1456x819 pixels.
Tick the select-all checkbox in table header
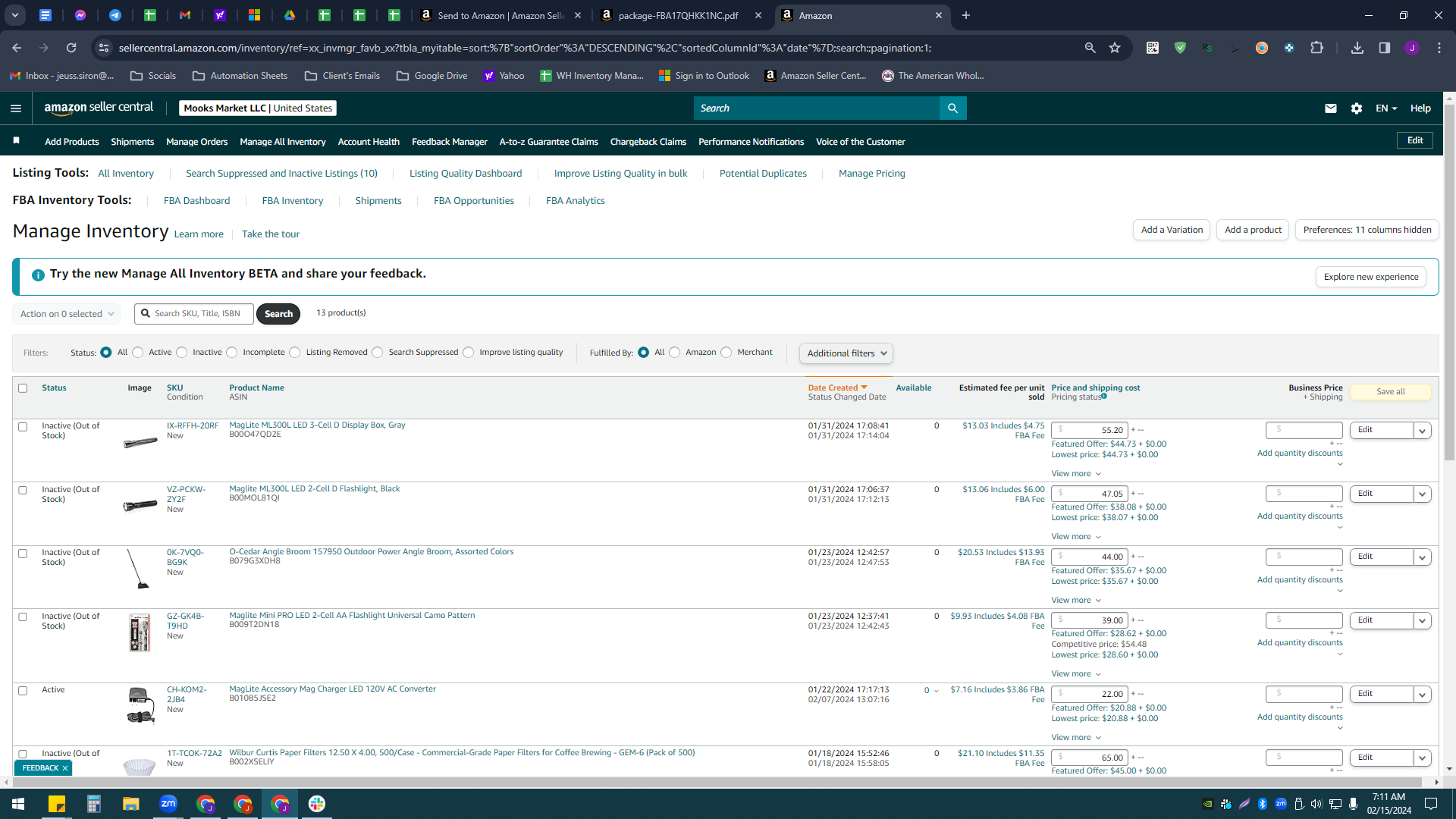pyautogui.click(x=23, y=388)
